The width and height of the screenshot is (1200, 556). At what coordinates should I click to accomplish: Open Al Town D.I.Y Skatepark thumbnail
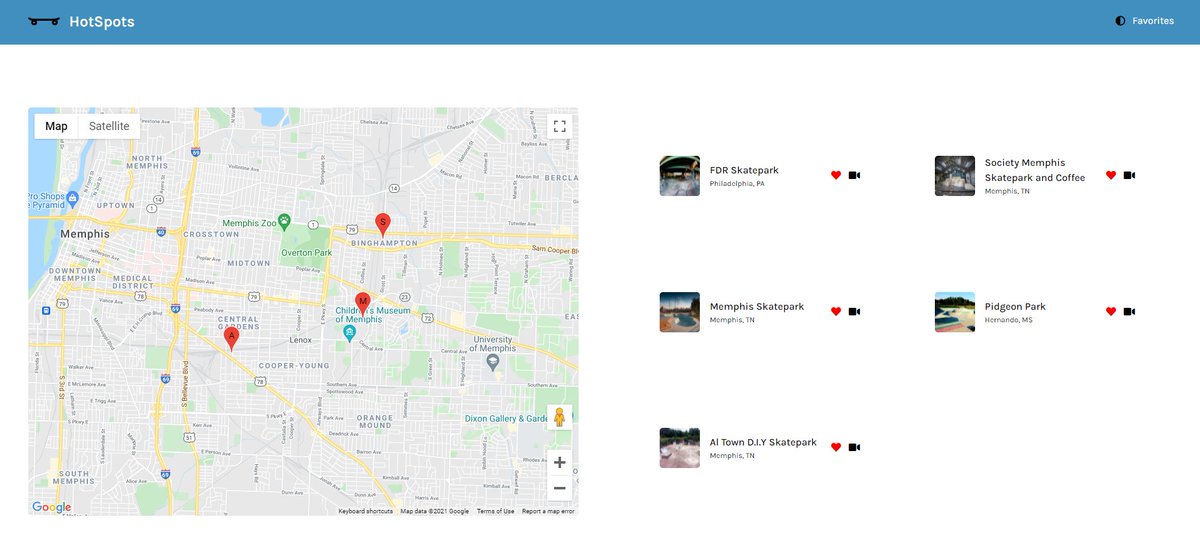click(x=680, y=448)
